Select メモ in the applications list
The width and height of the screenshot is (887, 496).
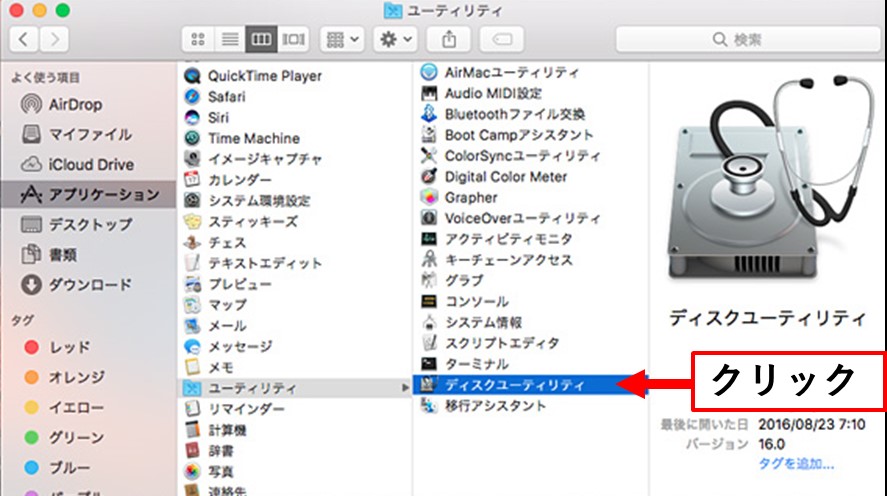[x=221, y=368]
